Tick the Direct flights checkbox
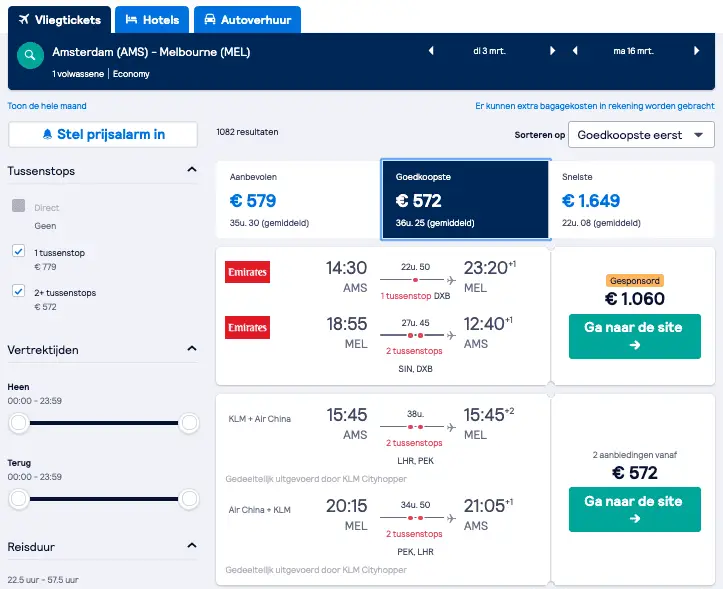The image size is (723, 589). click(x=18, y=205)
